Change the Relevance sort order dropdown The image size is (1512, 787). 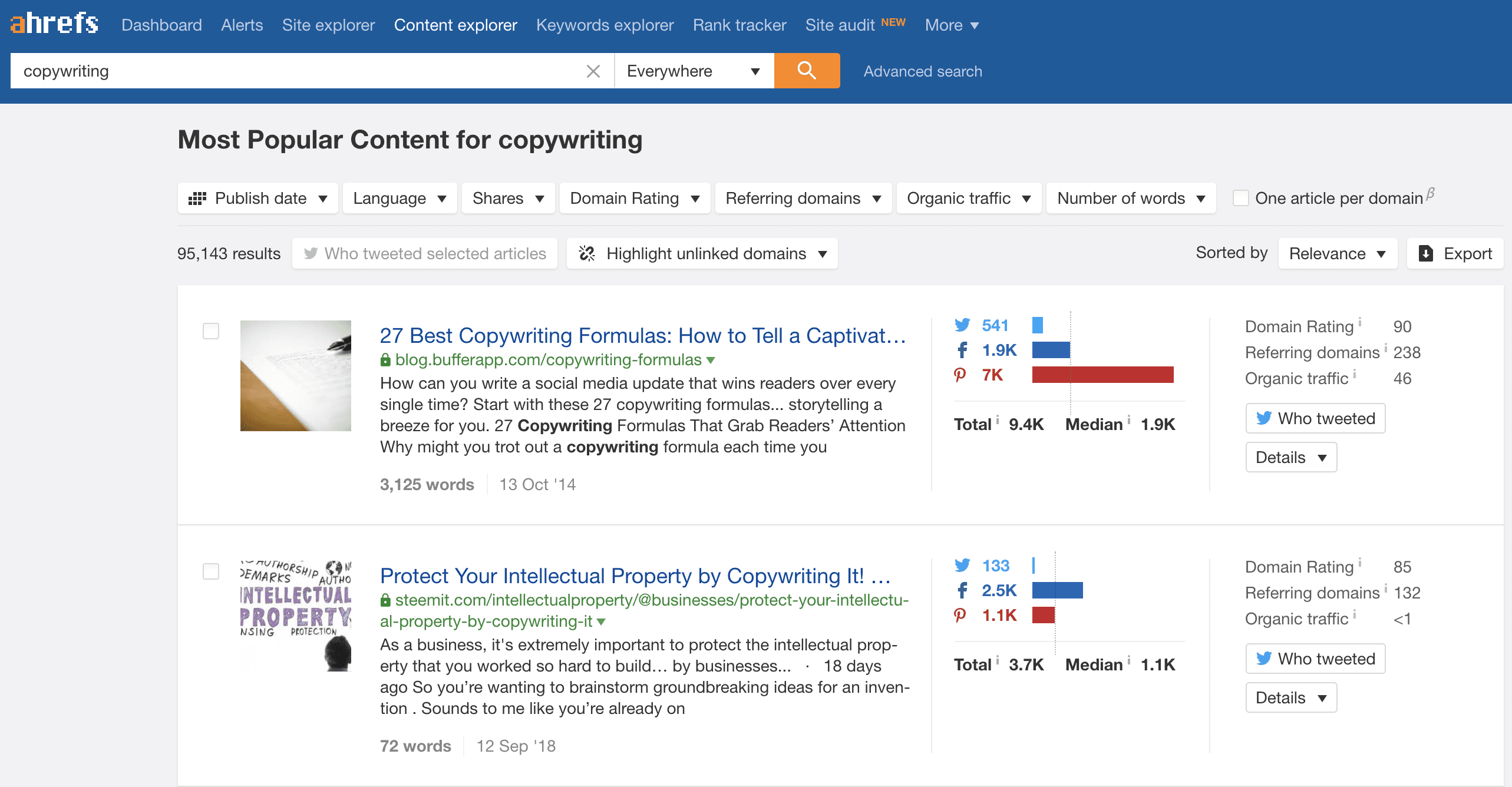click(1338, 253)
